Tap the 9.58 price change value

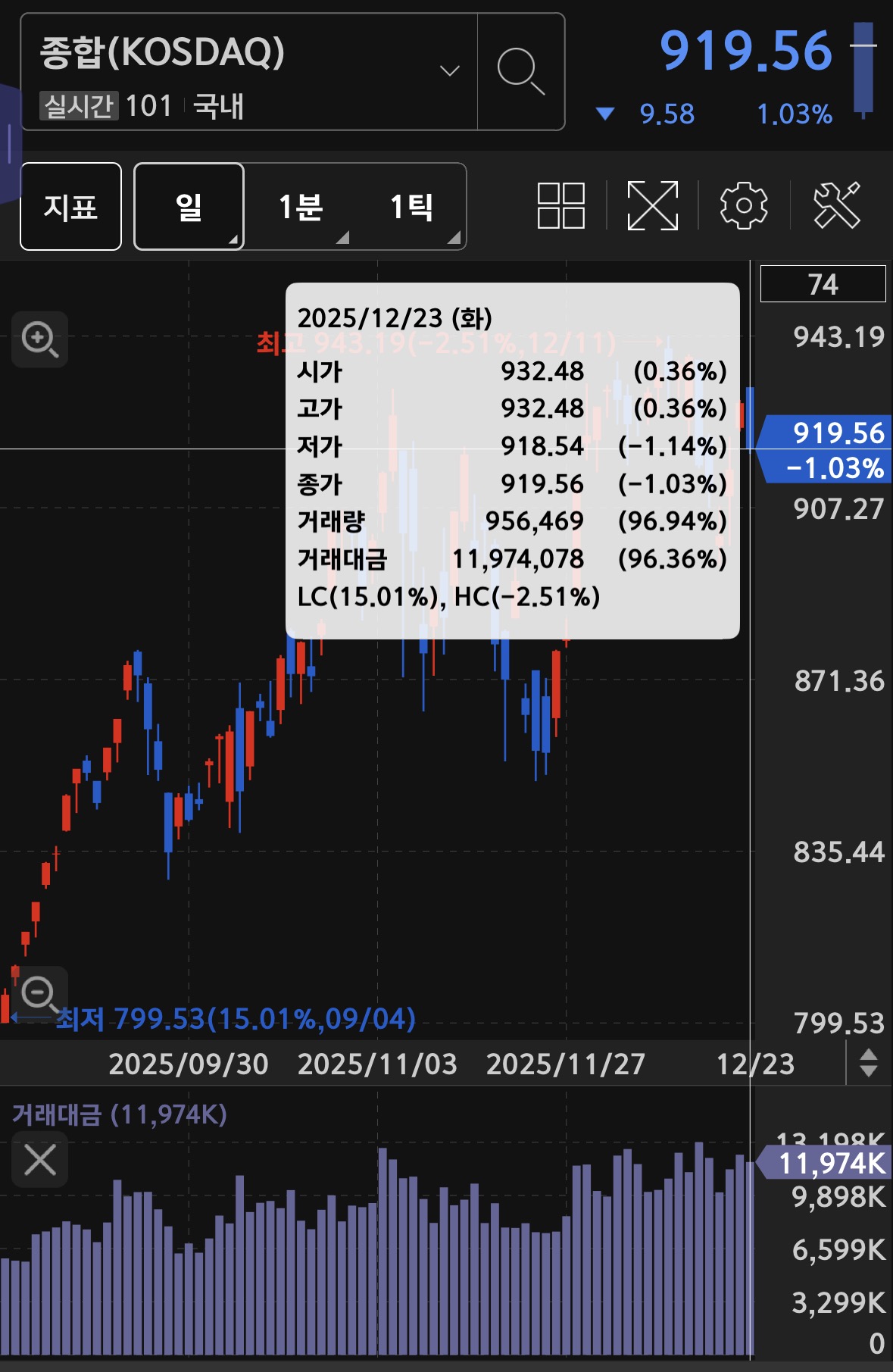[667, 114]
